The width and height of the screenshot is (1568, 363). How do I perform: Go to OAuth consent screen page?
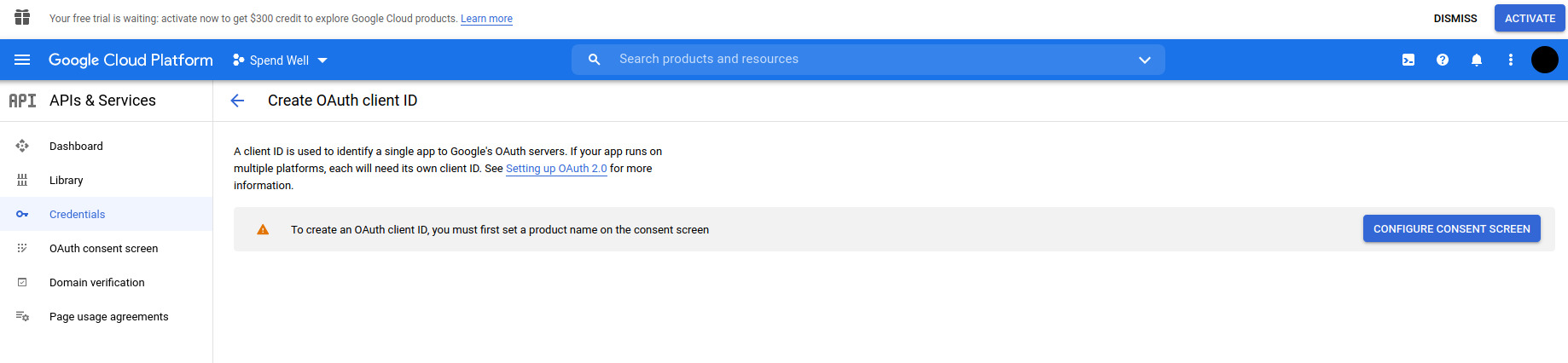pyautogui.click(x=103, y=249)
